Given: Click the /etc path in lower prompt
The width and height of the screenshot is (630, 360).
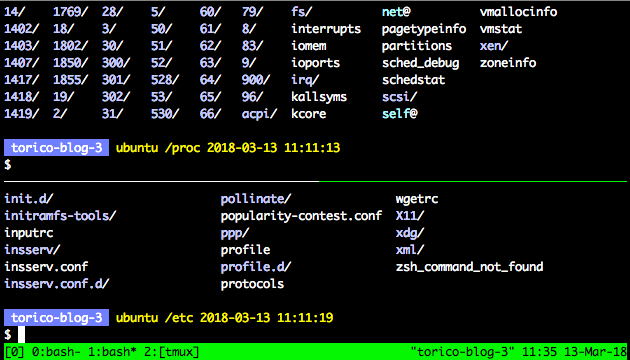Looking at the screenshot, I should (179, 318).
